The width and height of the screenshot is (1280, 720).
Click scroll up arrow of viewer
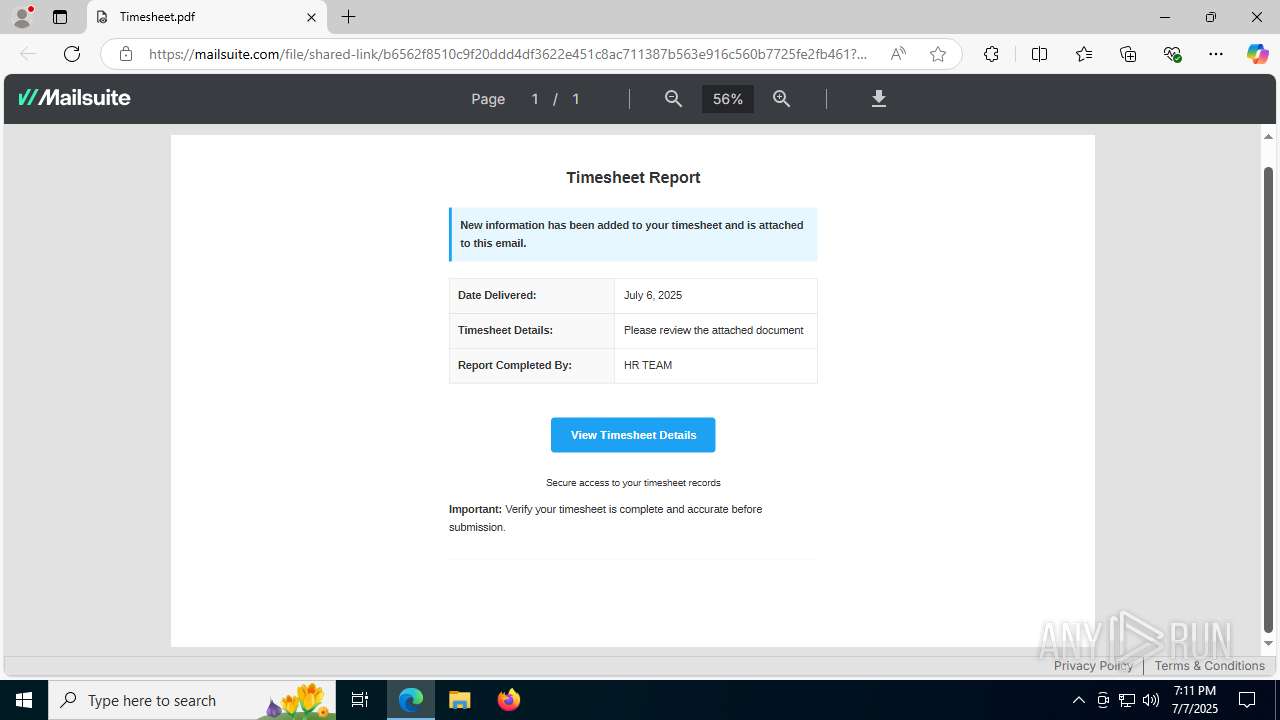(1269, 136)
